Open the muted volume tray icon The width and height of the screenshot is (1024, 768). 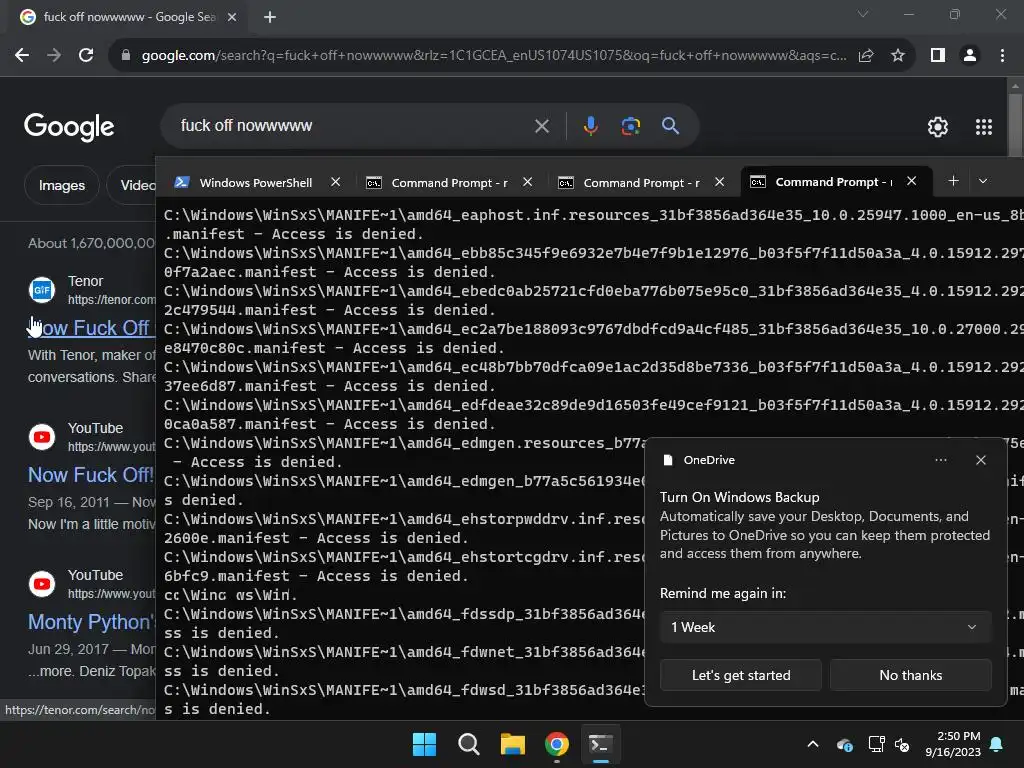click(903, 744)
